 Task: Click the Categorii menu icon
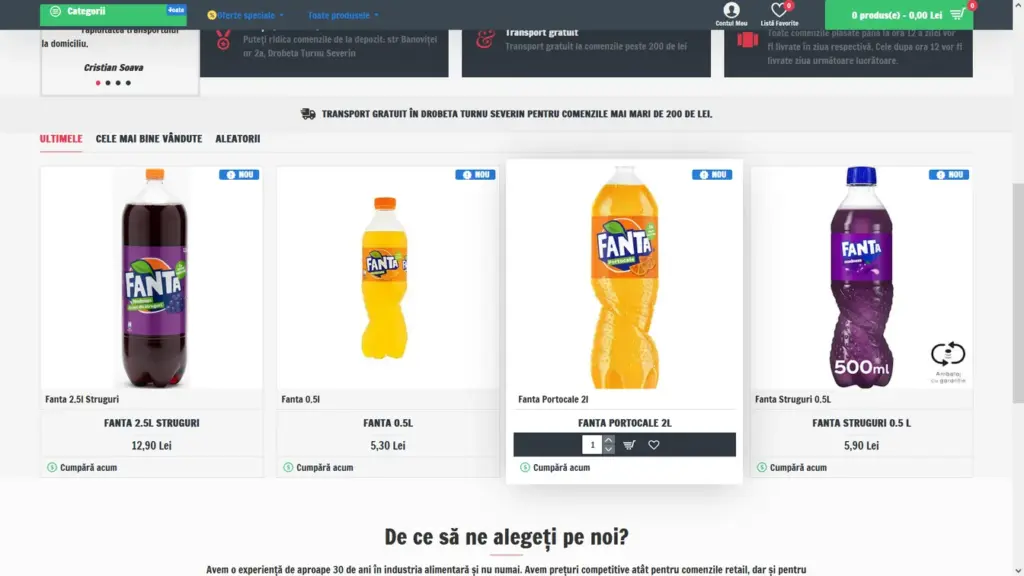(x=56, y=11)
